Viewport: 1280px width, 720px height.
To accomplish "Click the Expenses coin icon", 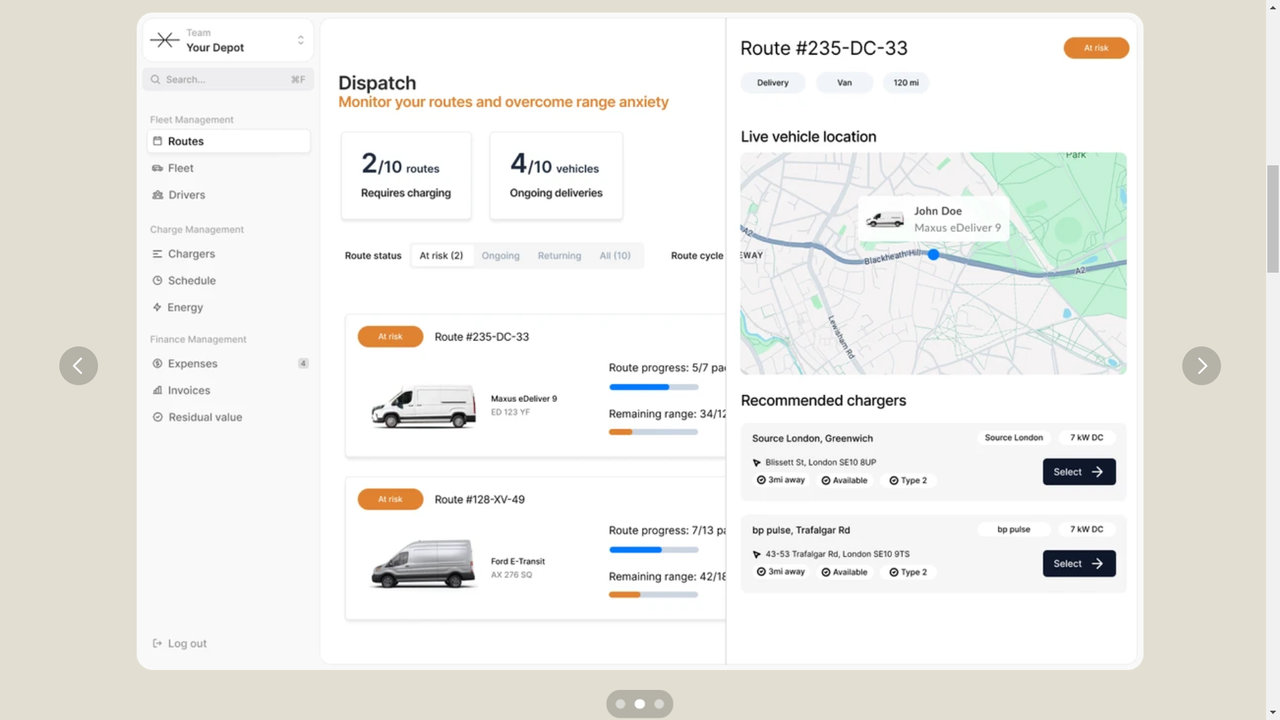I will point(157,364).
